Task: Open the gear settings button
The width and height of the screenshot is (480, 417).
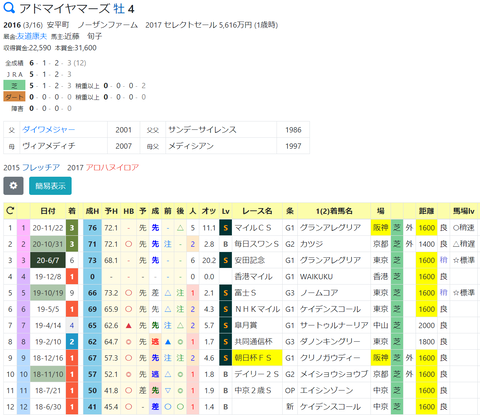Action: (13, 186)
